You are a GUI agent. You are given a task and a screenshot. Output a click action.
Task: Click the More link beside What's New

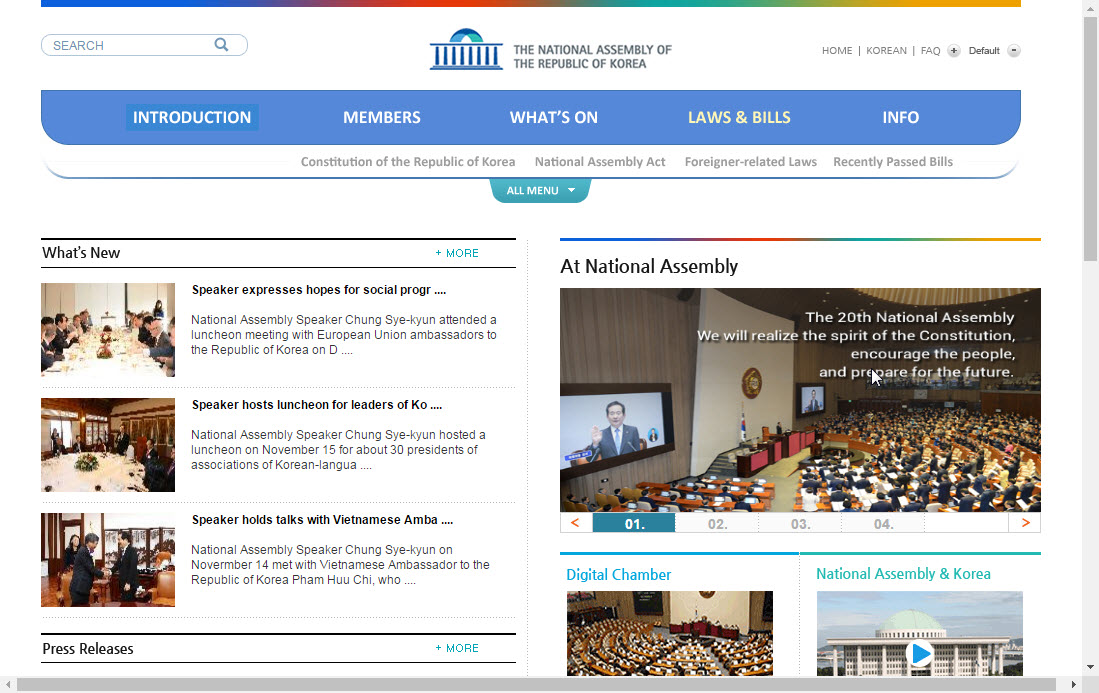pos(458,254)
